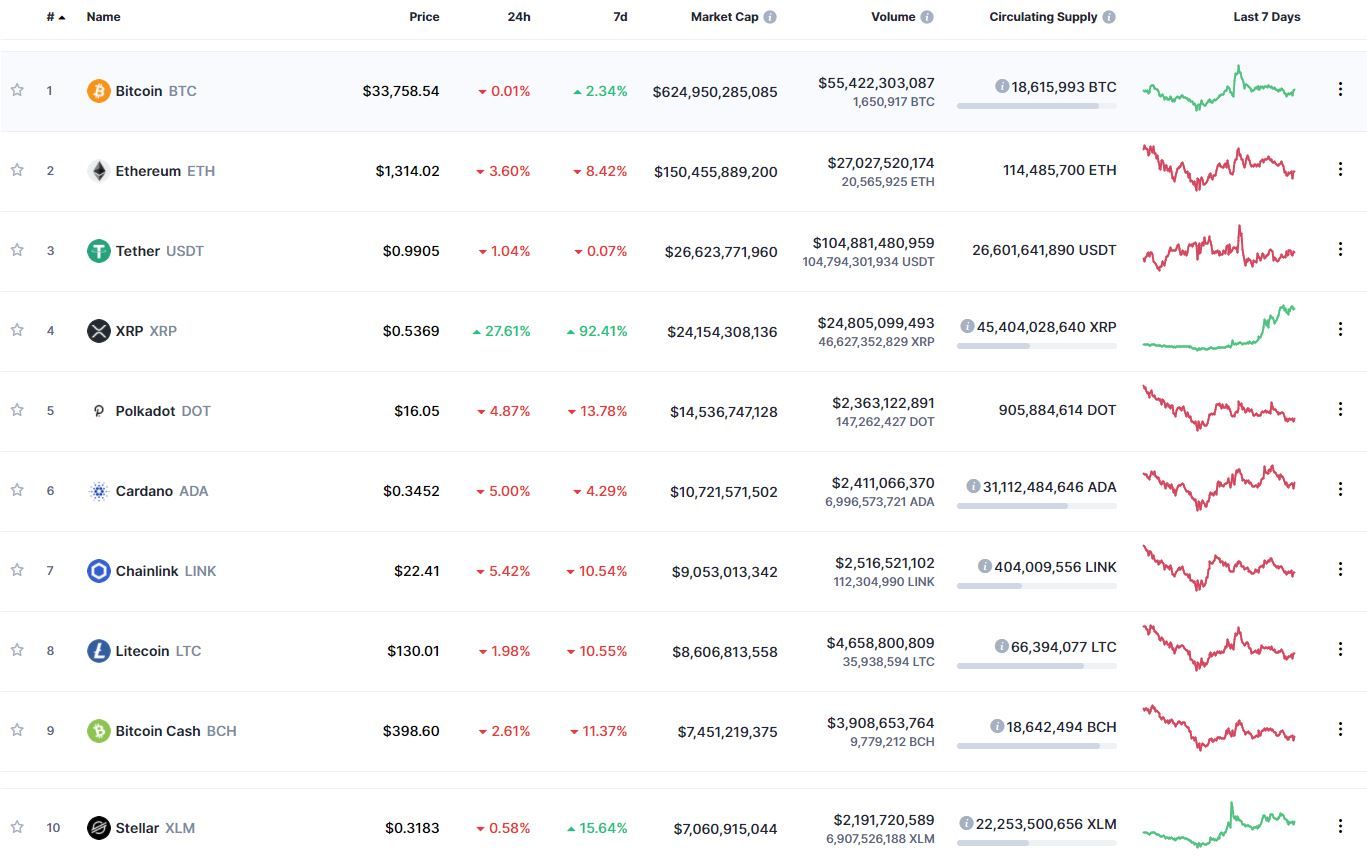Click the Bitcoin coin logo icon
Screen dimensions: 1367x866
(98, 91)
